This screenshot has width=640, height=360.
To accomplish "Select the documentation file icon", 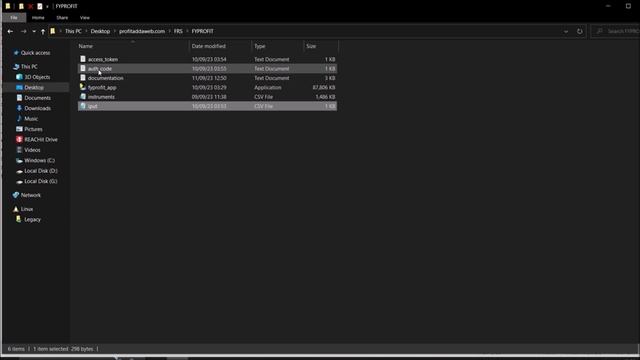I will pyautogui.click(x=83, y=78).
